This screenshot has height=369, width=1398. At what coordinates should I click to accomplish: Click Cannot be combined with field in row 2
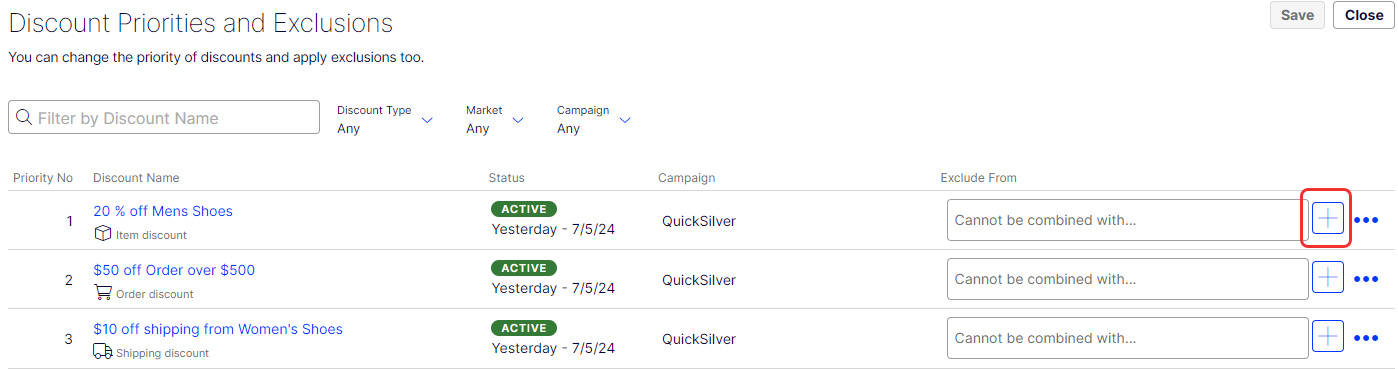(1127, 279)
